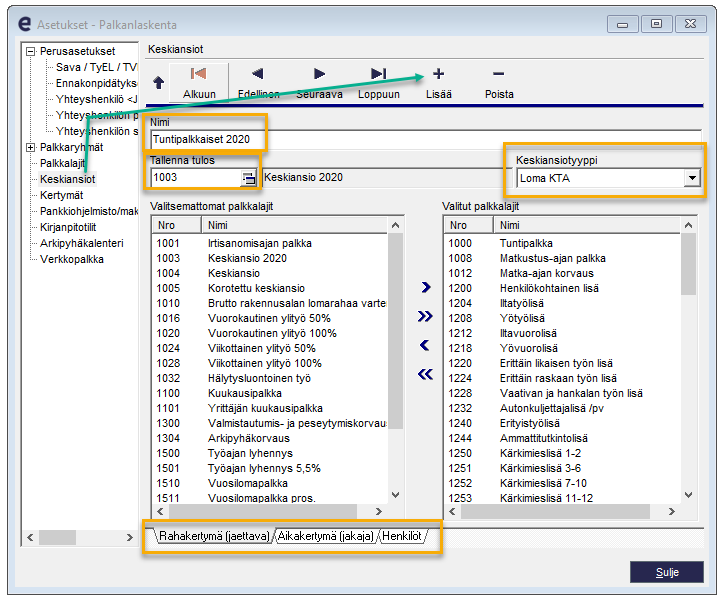Screen dimensions: 720x599
Task: Move selected pay type right with single arrow
Action: [426, 287]
